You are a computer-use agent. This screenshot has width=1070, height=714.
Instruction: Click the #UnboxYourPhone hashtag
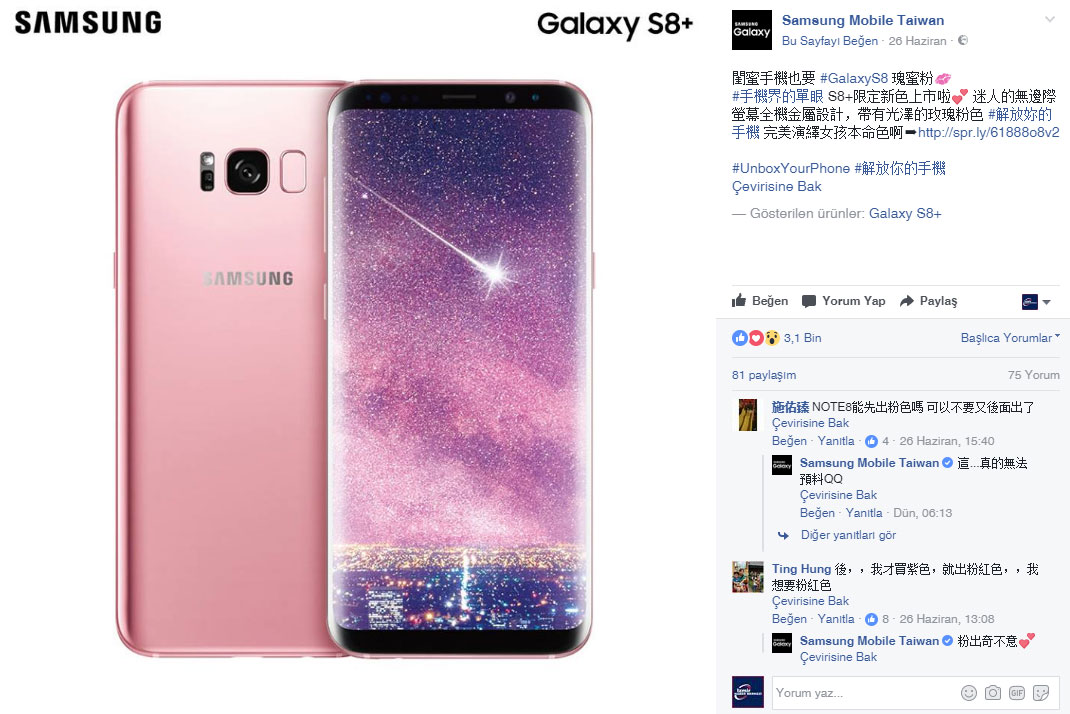tap(790, 169)
